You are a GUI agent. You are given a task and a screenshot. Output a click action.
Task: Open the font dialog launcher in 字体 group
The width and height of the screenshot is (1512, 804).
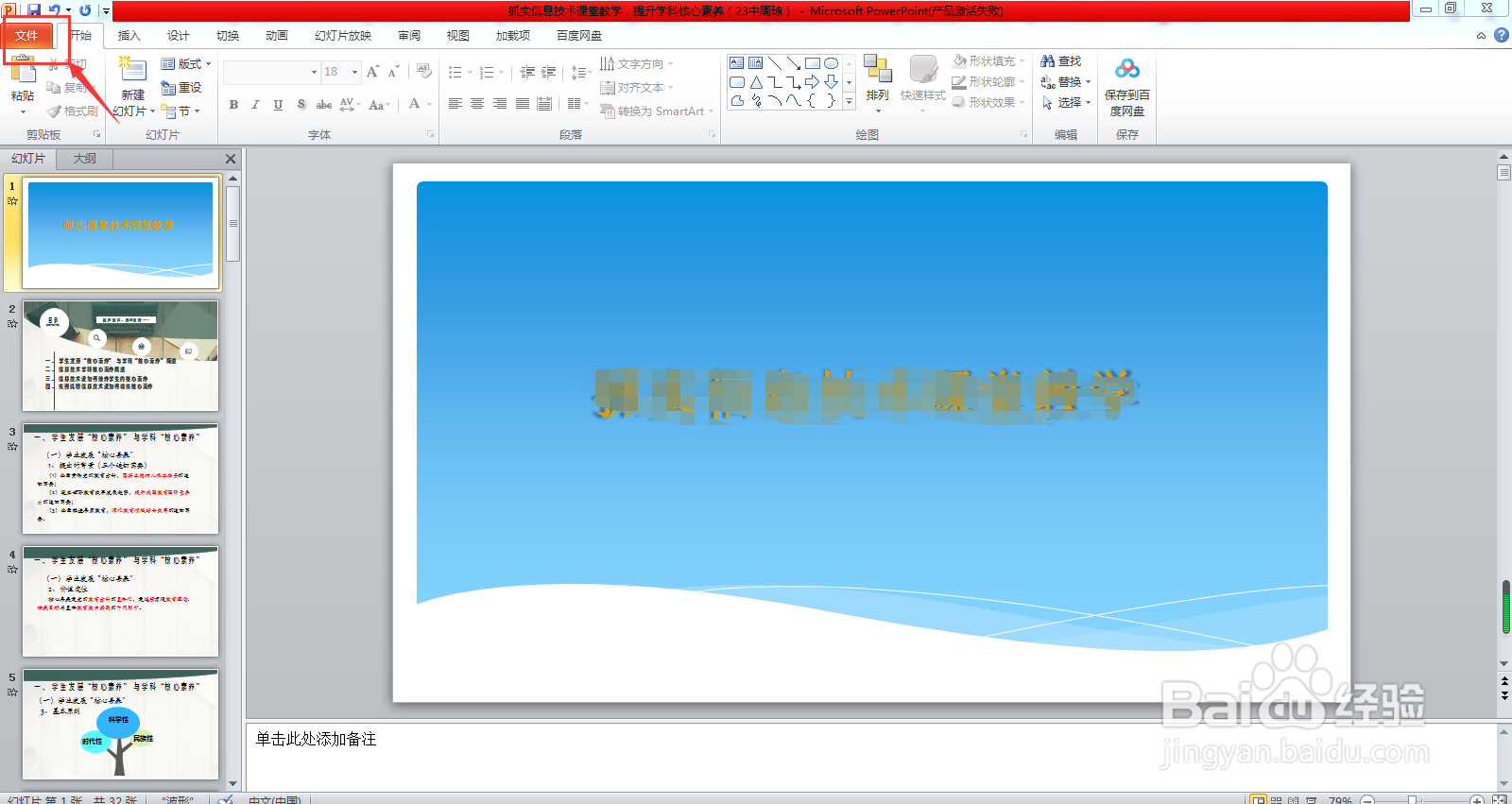pos(430,135)
